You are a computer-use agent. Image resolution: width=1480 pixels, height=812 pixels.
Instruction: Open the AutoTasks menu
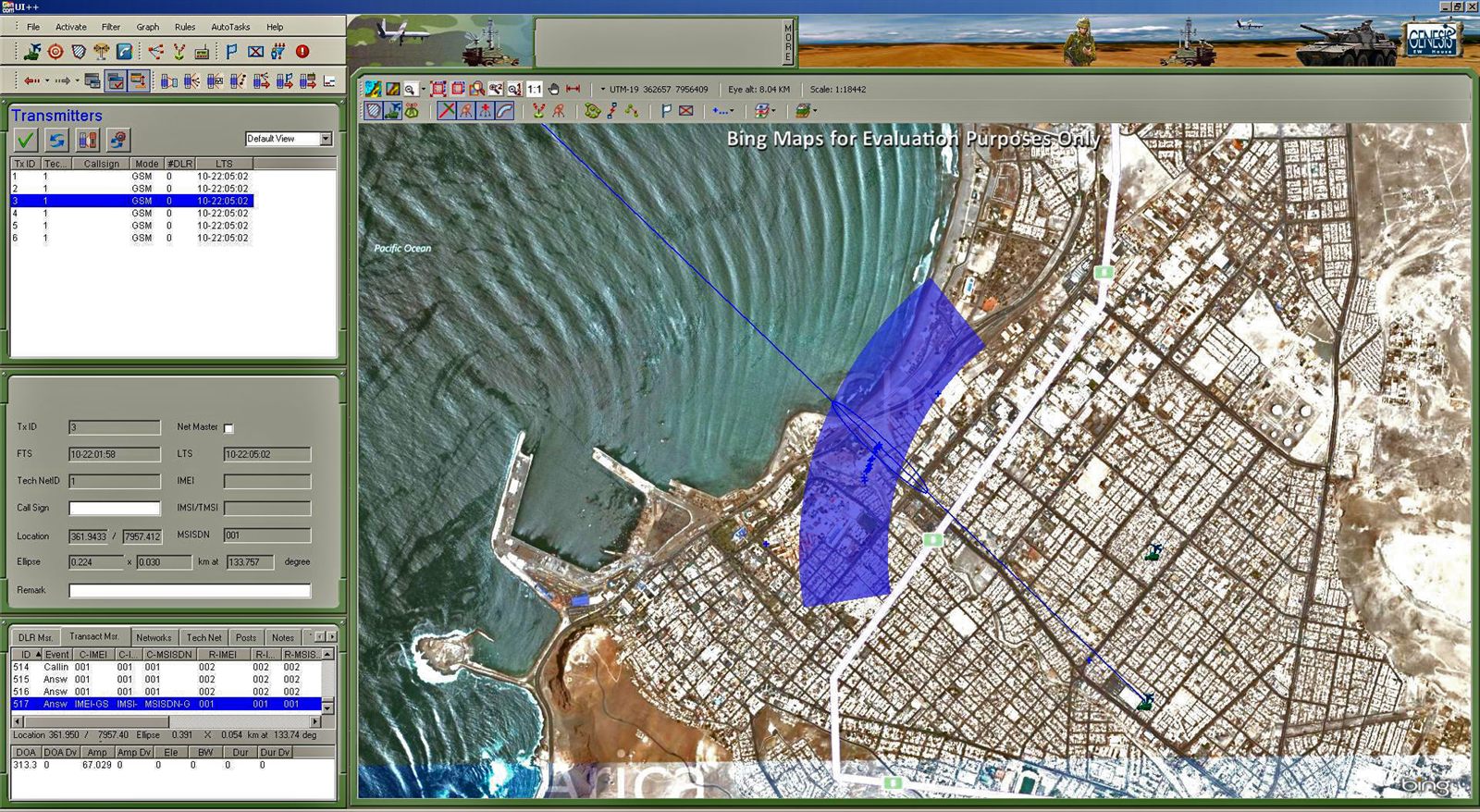(230, 27)
